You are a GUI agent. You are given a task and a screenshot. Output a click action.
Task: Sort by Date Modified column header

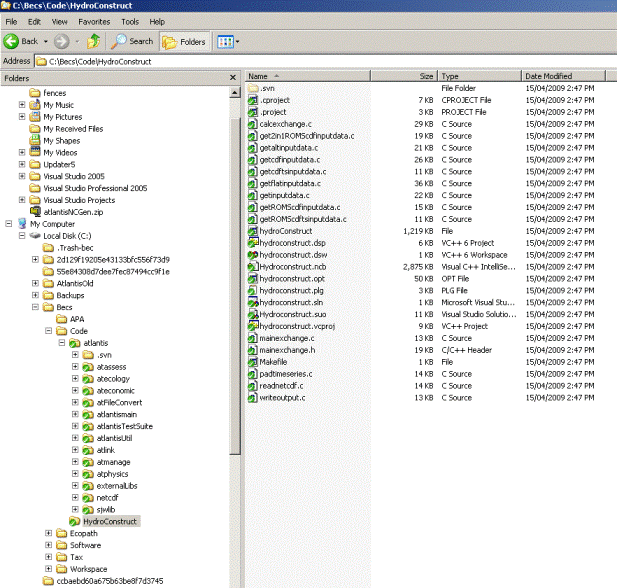548,76
